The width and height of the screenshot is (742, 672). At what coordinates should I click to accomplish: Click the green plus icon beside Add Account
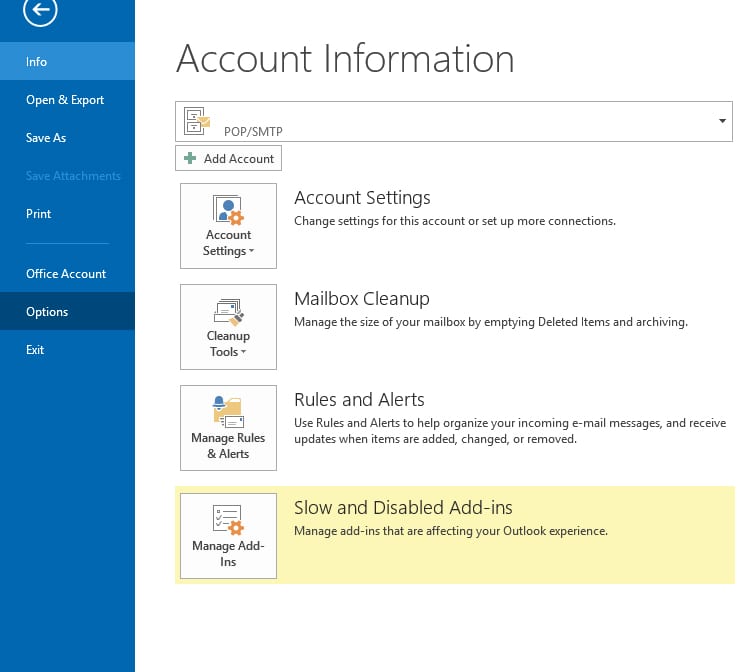[x=190, y=158]
